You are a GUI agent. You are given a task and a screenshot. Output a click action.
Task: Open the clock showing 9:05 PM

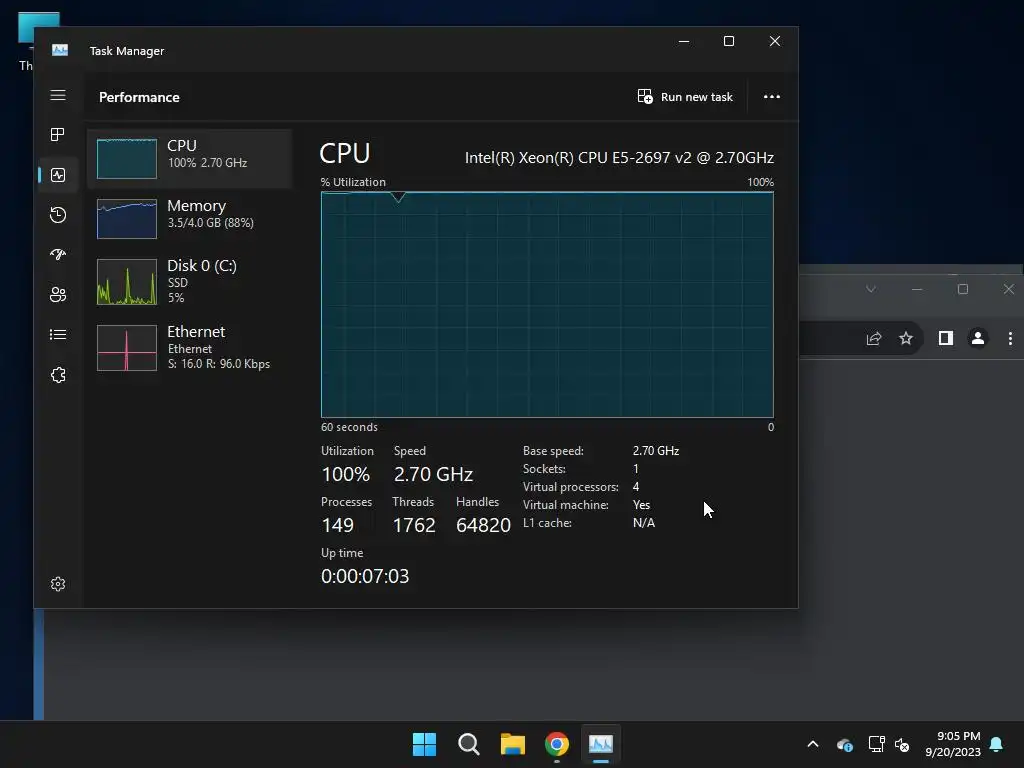click(x=953, y=744)
